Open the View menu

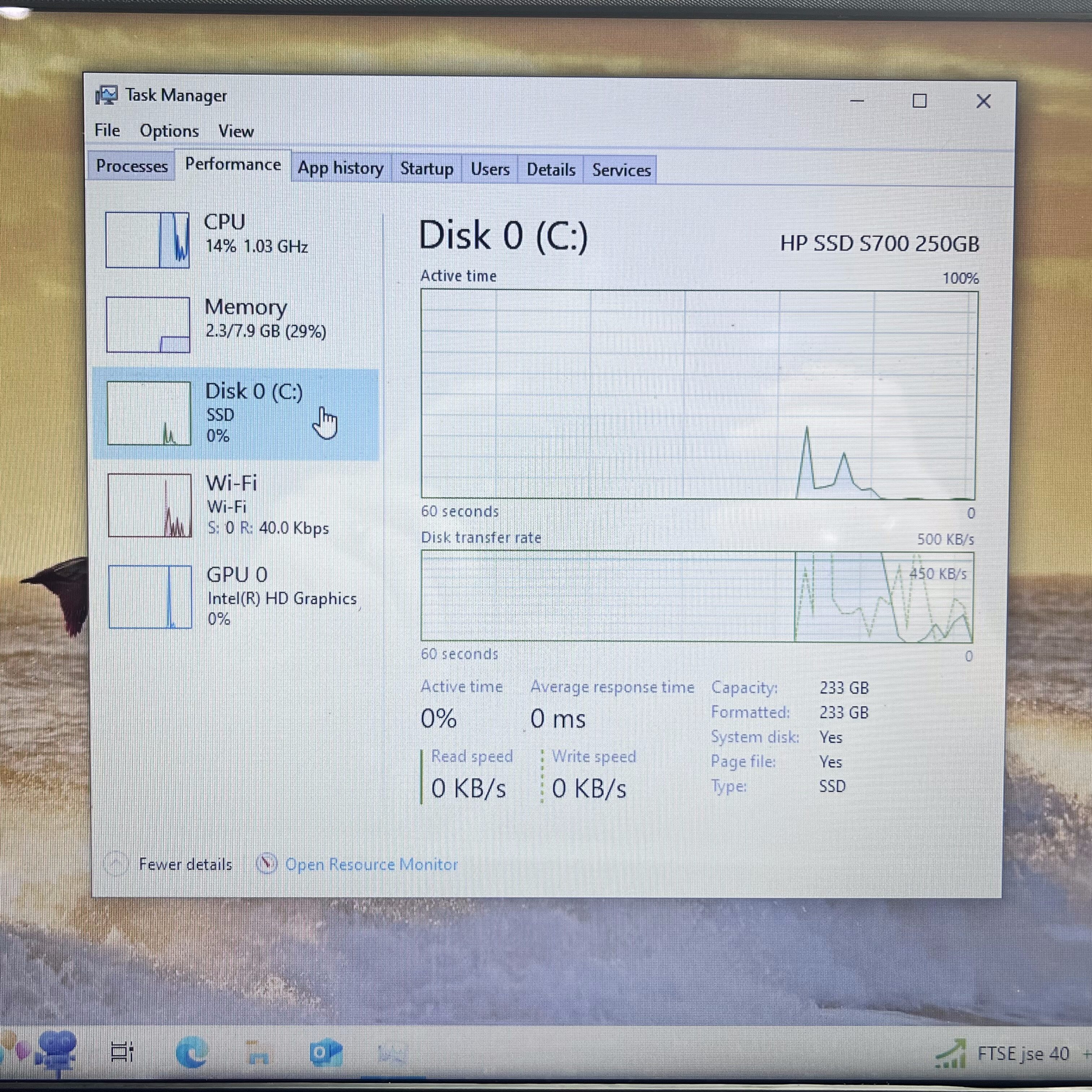pos(236,132)
